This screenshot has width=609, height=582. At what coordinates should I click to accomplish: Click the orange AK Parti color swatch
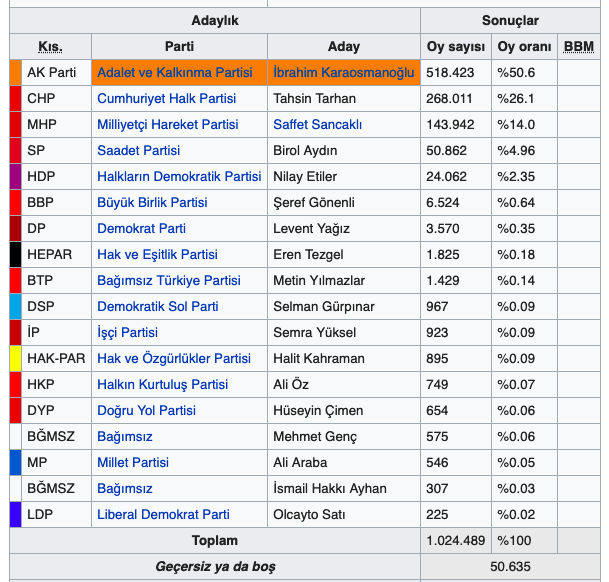(15, 73)
